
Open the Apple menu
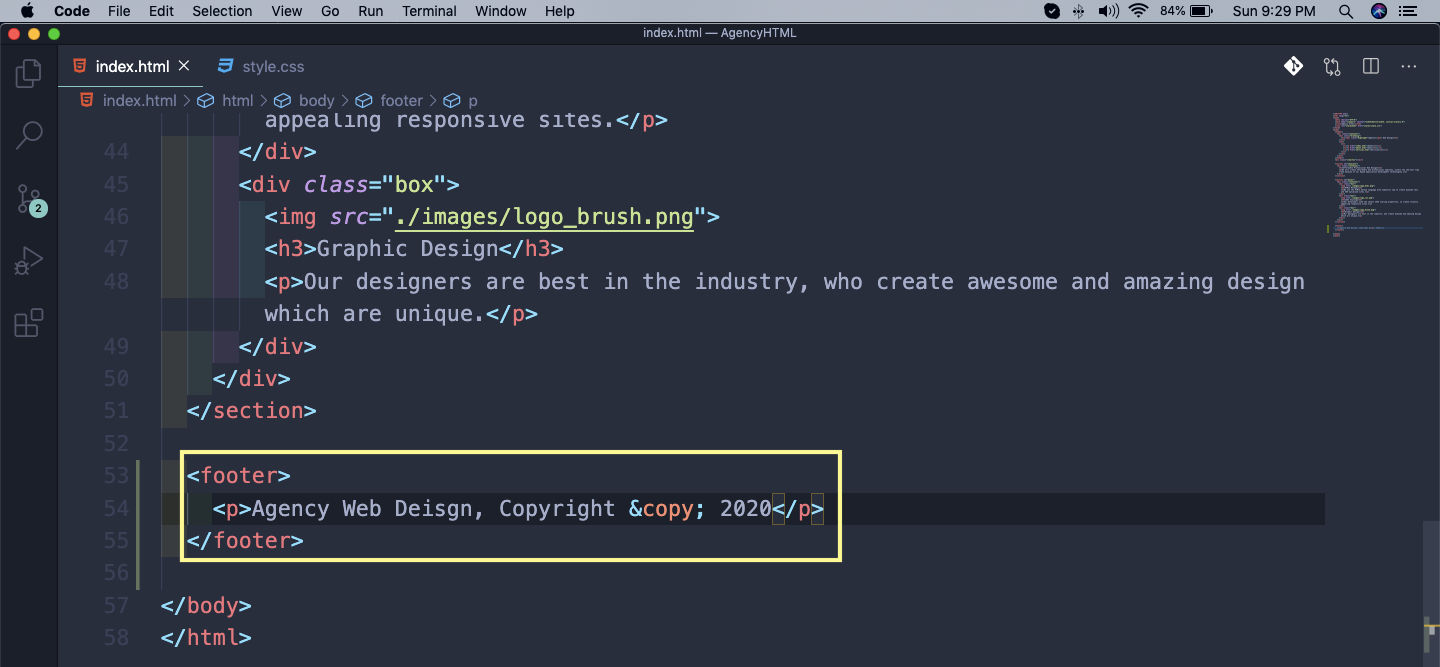click(x=27, y=11)
